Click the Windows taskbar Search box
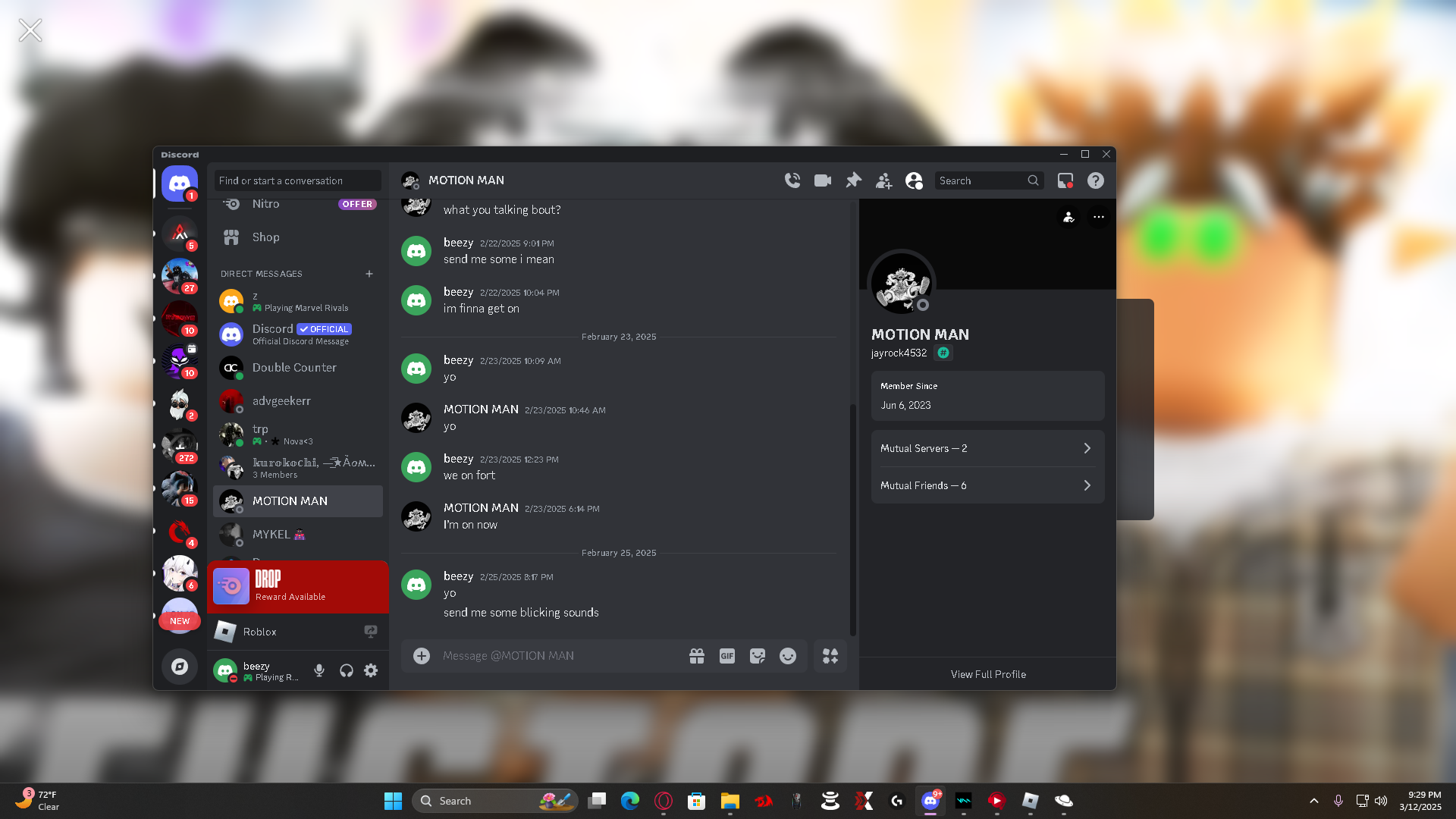Image resolution: width=1456 pixels, height=819 pixels. point(495,801)
